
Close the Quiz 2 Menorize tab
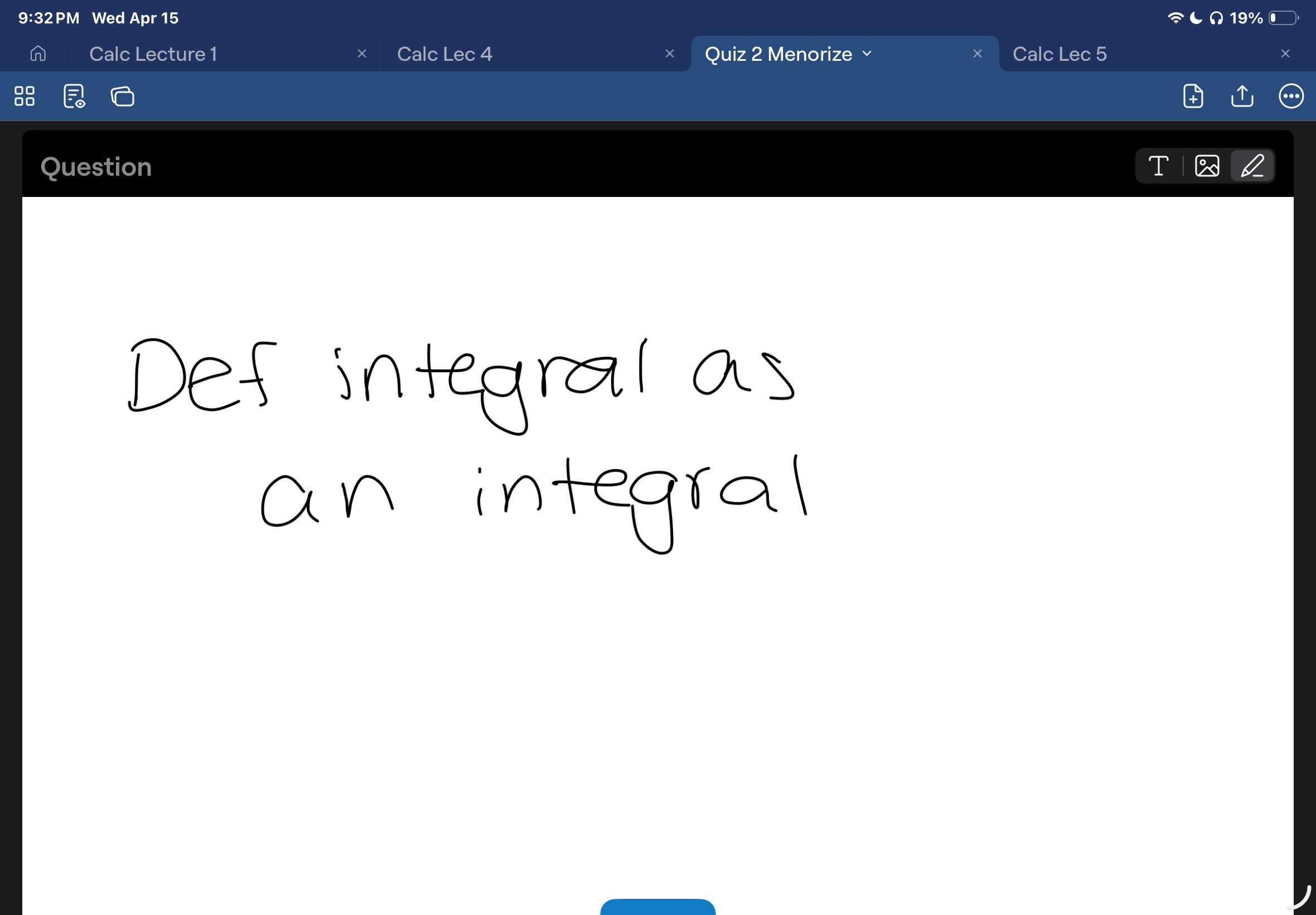tap(978, 54)
